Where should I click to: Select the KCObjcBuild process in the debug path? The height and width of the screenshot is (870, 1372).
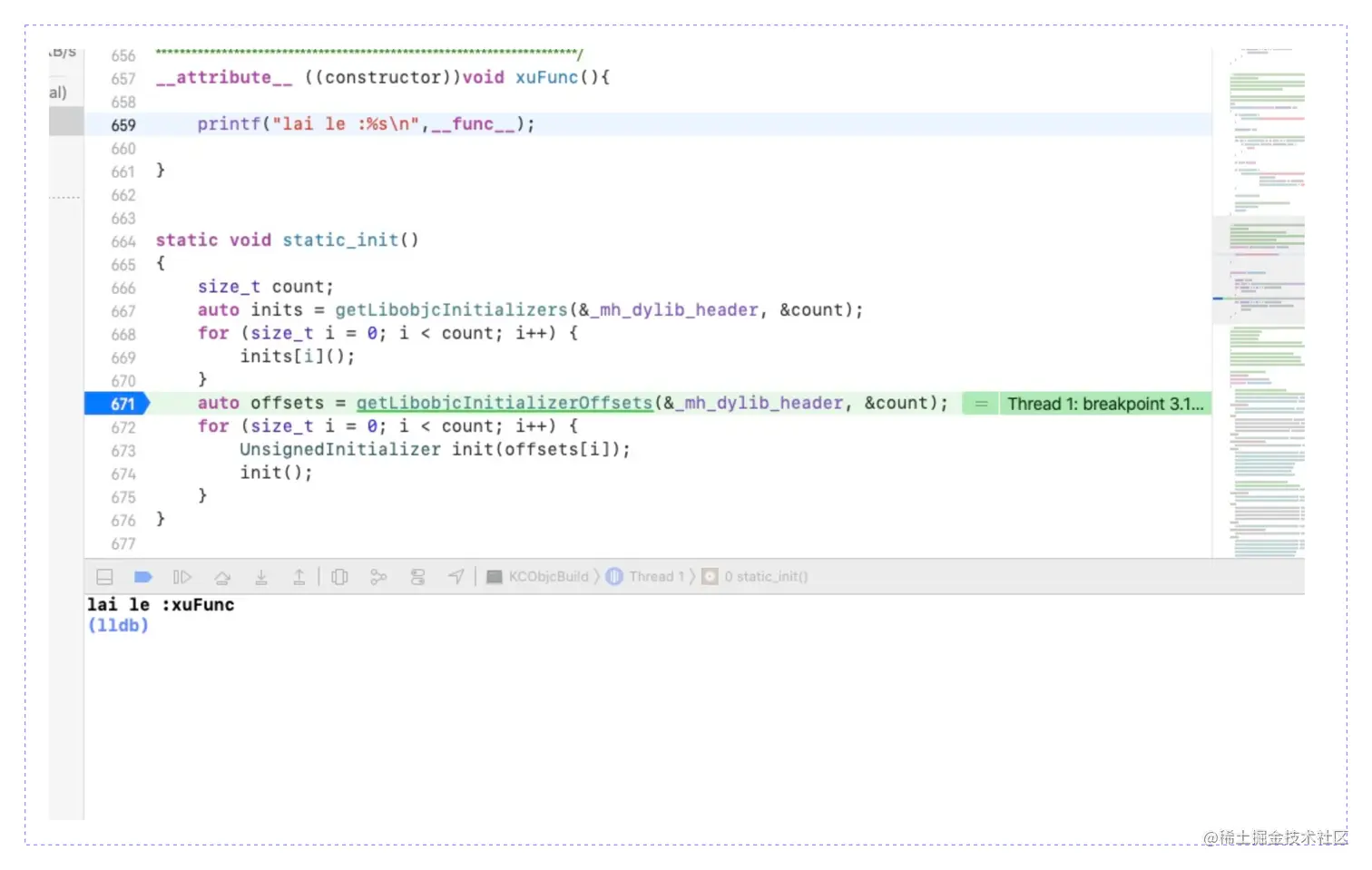click(x=538, y=577)
